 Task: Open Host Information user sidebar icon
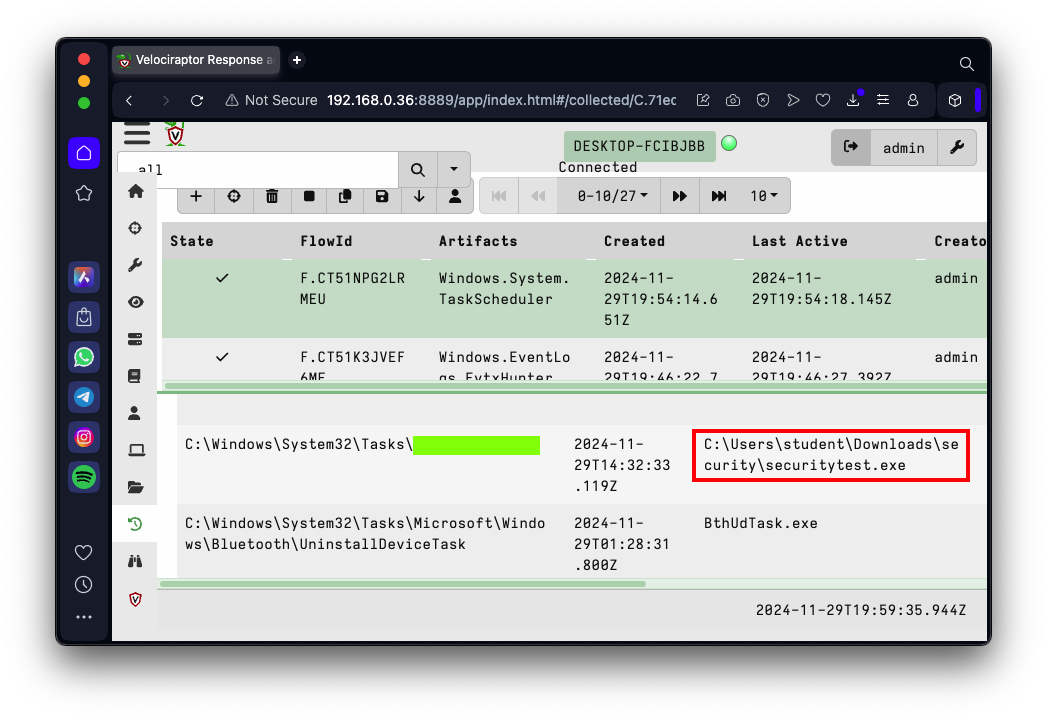135,413
